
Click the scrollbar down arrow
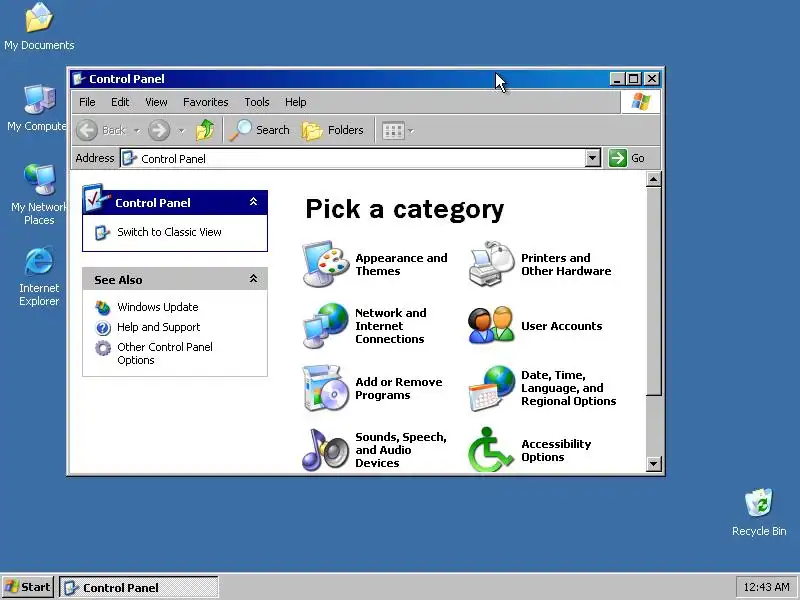tap(654, 463)
